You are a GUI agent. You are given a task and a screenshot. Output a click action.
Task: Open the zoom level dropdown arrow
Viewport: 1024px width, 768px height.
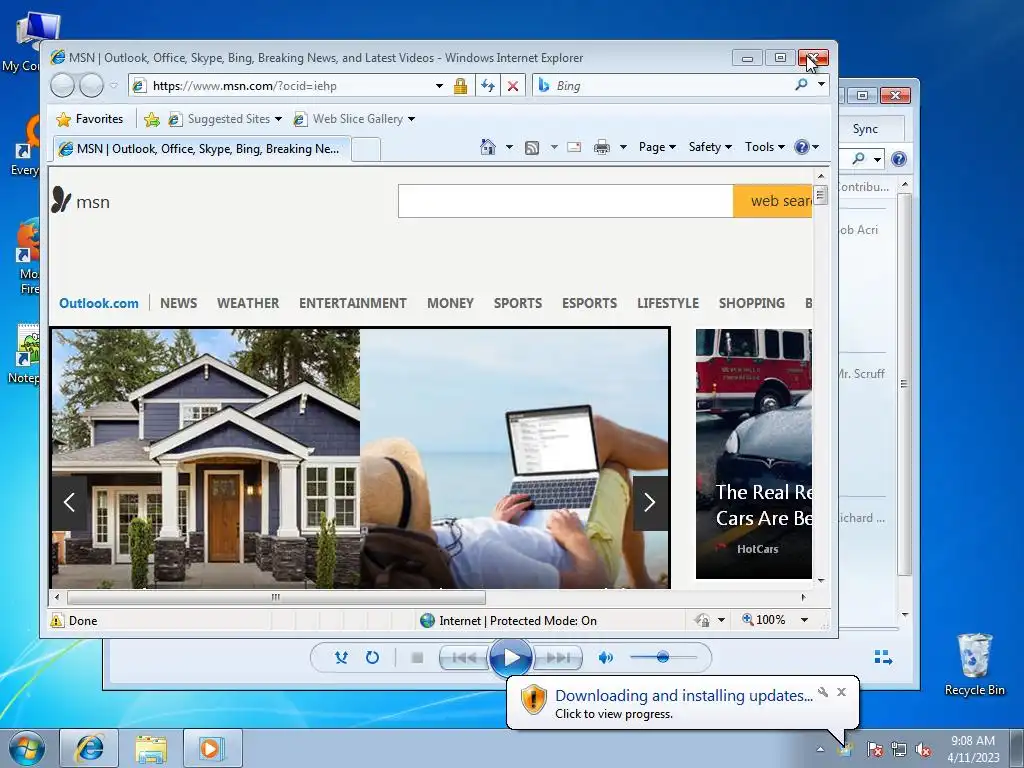[805, 620]
